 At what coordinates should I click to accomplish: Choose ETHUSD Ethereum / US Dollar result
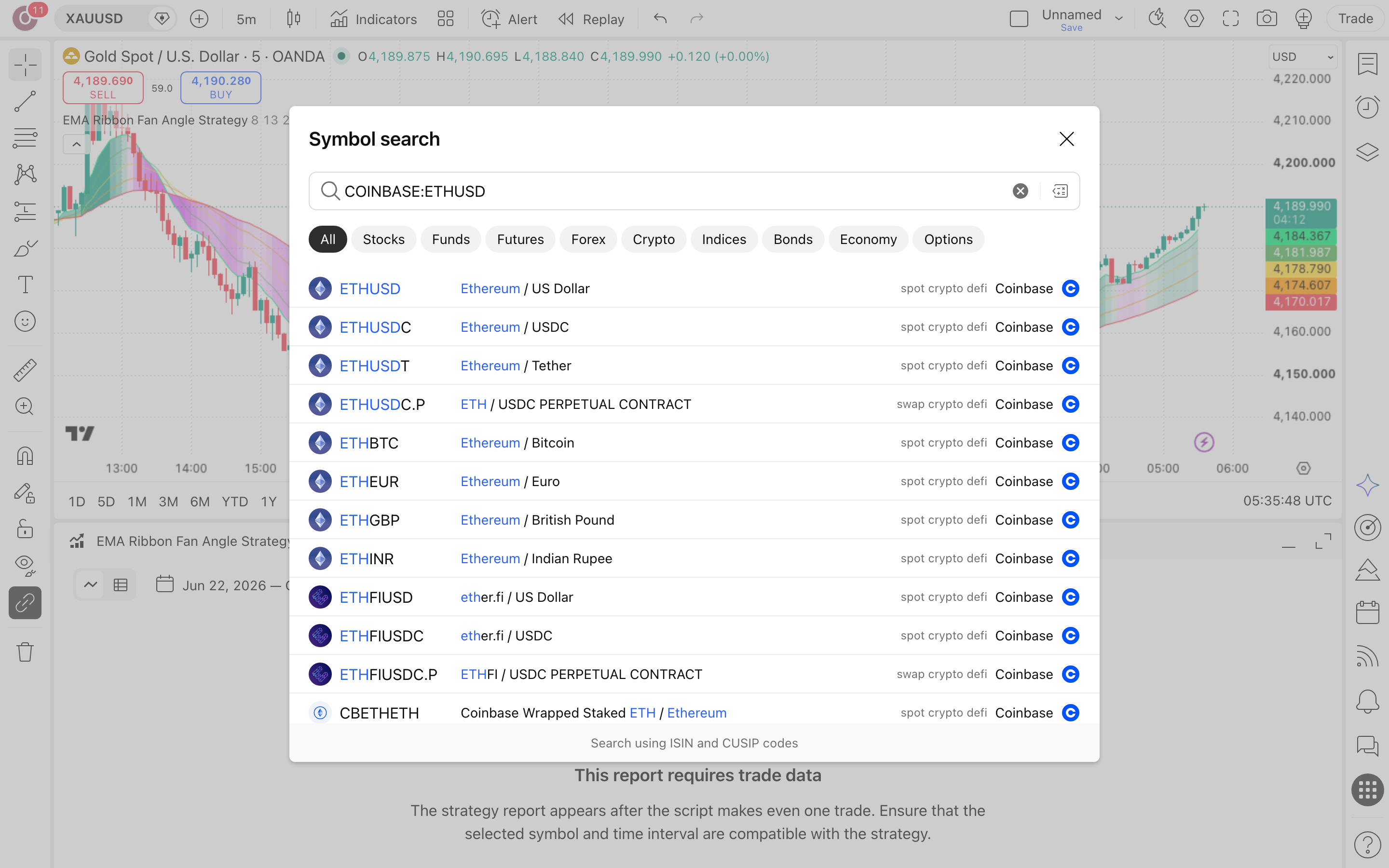tap(694, 289)
